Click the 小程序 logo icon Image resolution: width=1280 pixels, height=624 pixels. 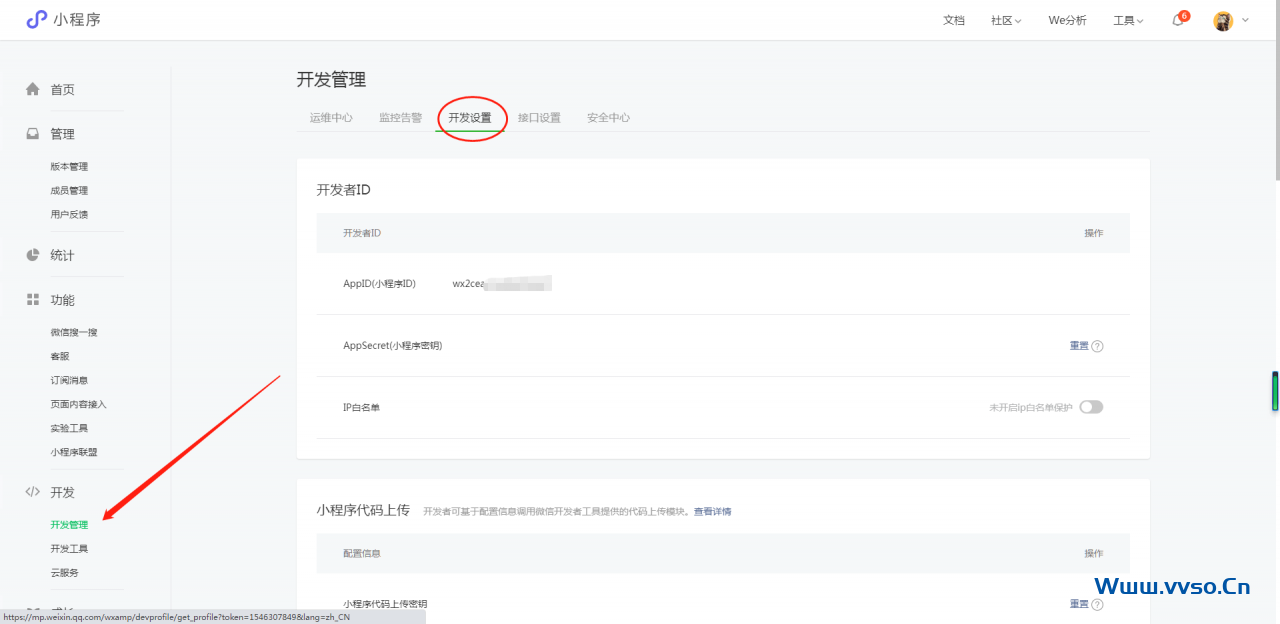click(x=37, y=20)
